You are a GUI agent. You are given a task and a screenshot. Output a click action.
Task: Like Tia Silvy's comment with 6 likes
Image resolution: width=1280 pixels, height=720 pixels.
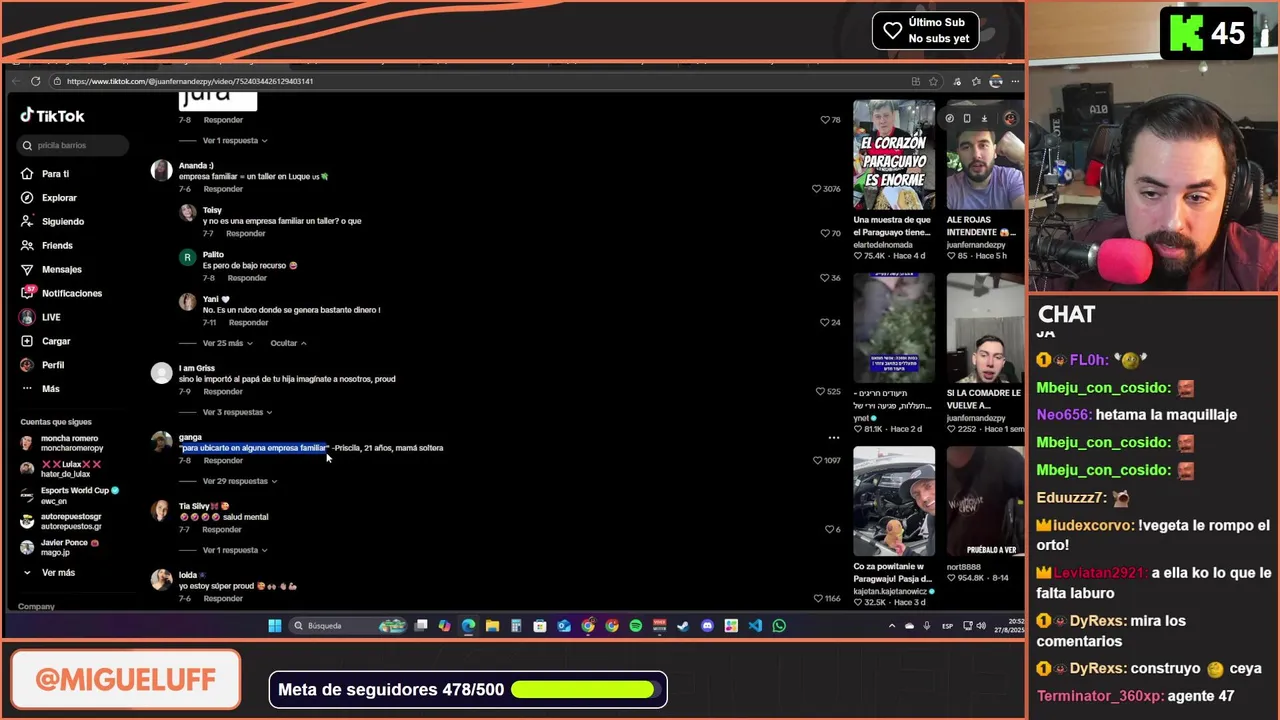[x=829, y=529]
